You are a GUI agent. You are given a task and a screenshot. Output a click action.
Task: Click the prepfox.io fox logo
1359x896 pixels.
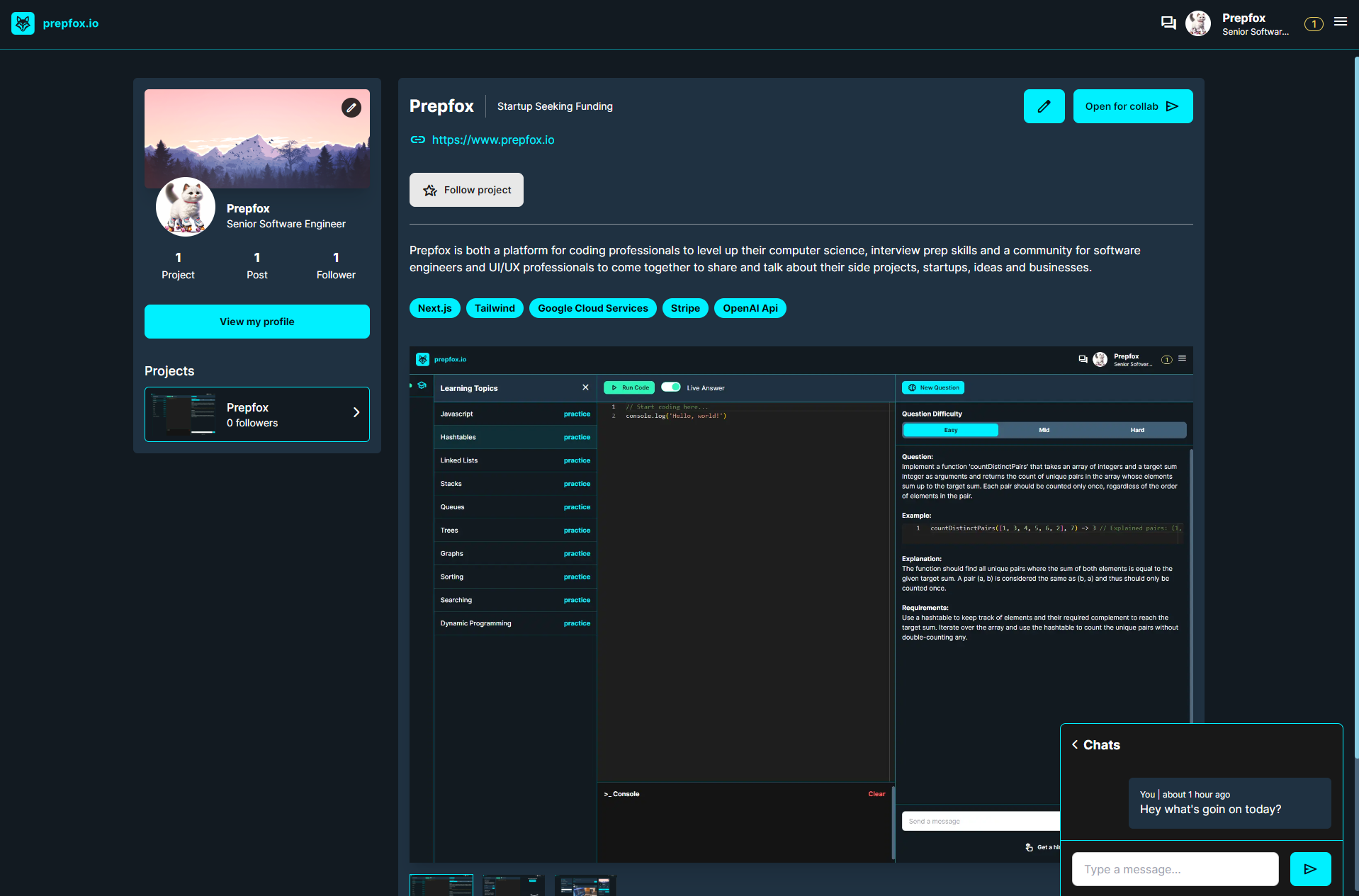coord(23,23)
